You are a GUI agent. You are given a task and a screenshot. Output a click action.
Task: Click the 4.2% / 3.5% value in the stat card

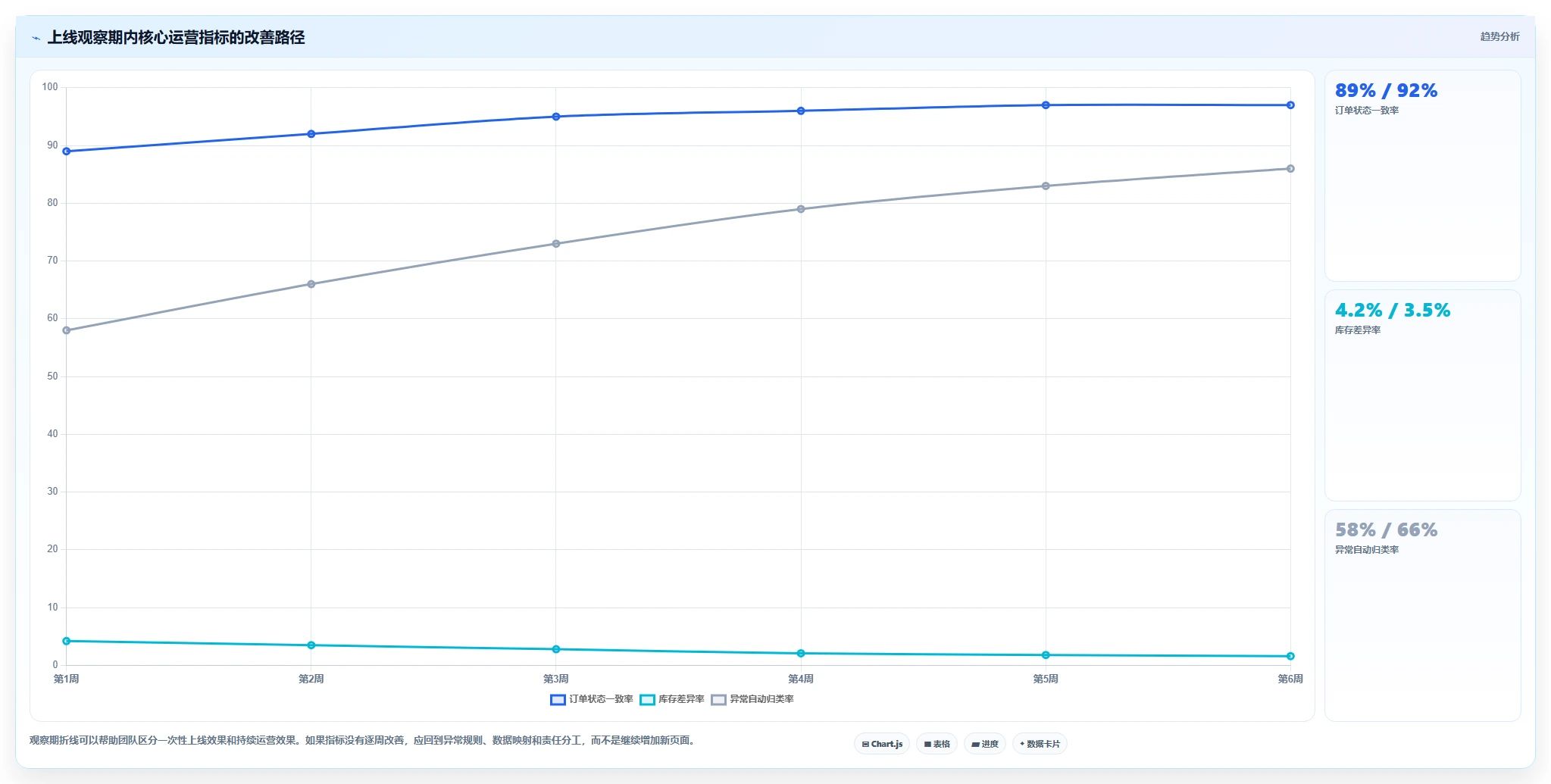1393,311
